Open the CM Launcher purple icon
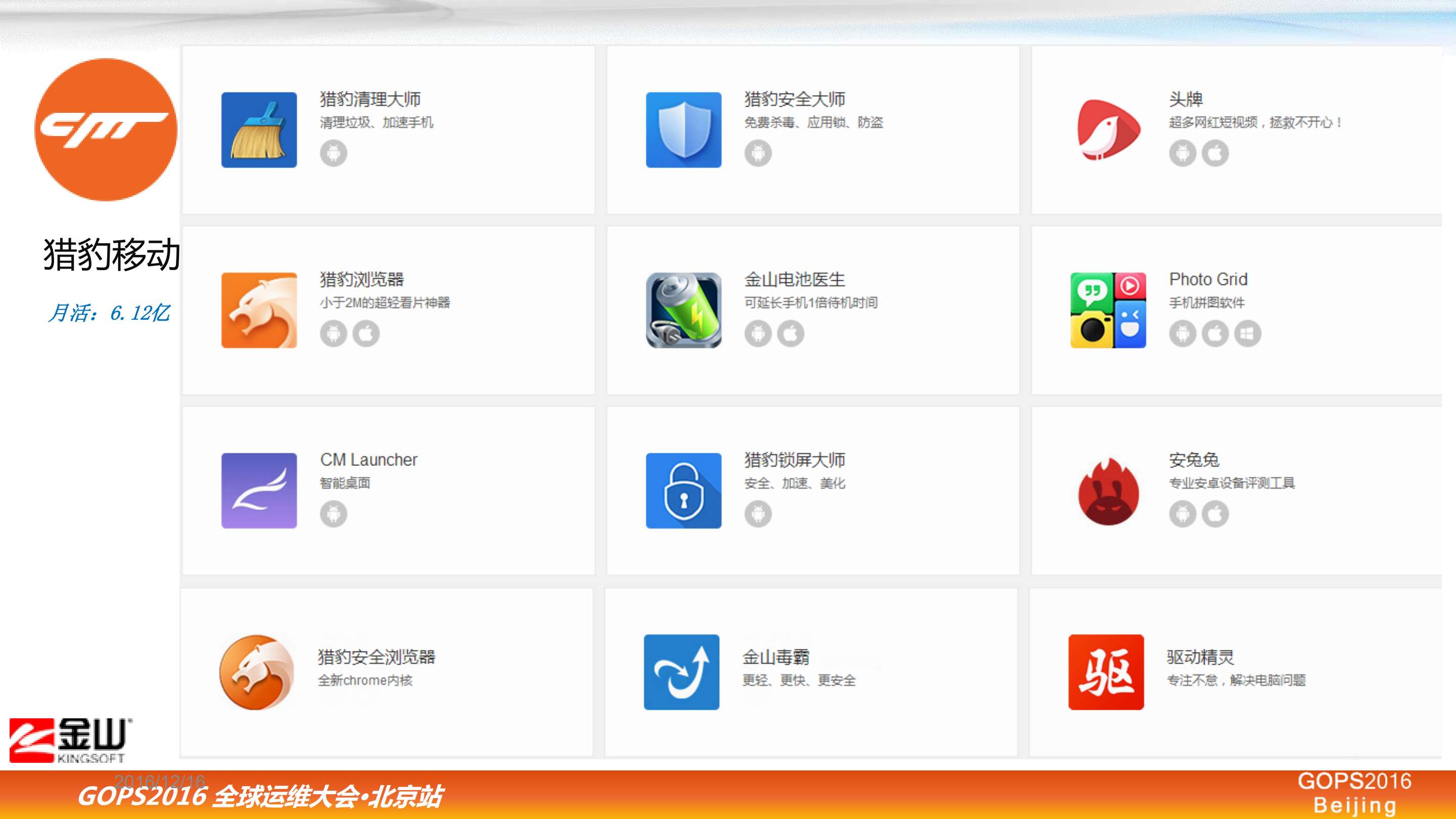 point(259,491)
